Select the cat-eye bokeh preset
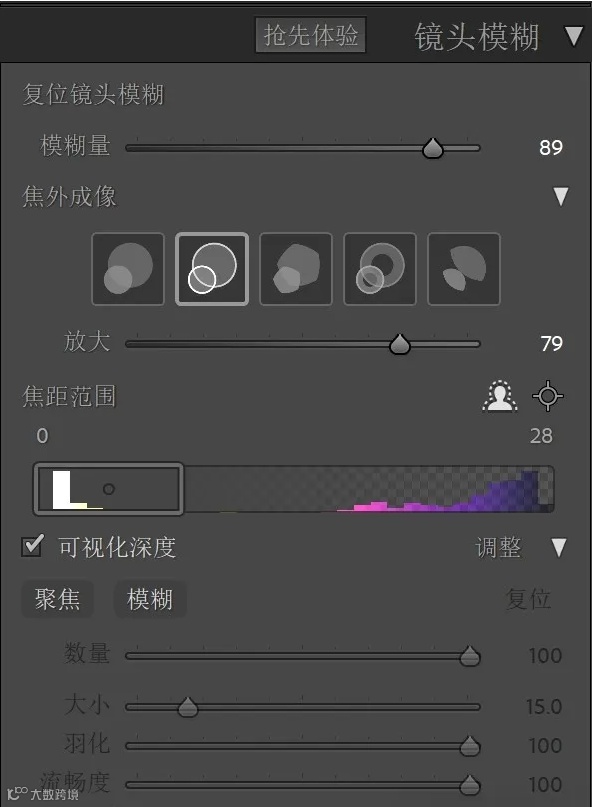The image size is (592, 807). click(x=464, y=270)
